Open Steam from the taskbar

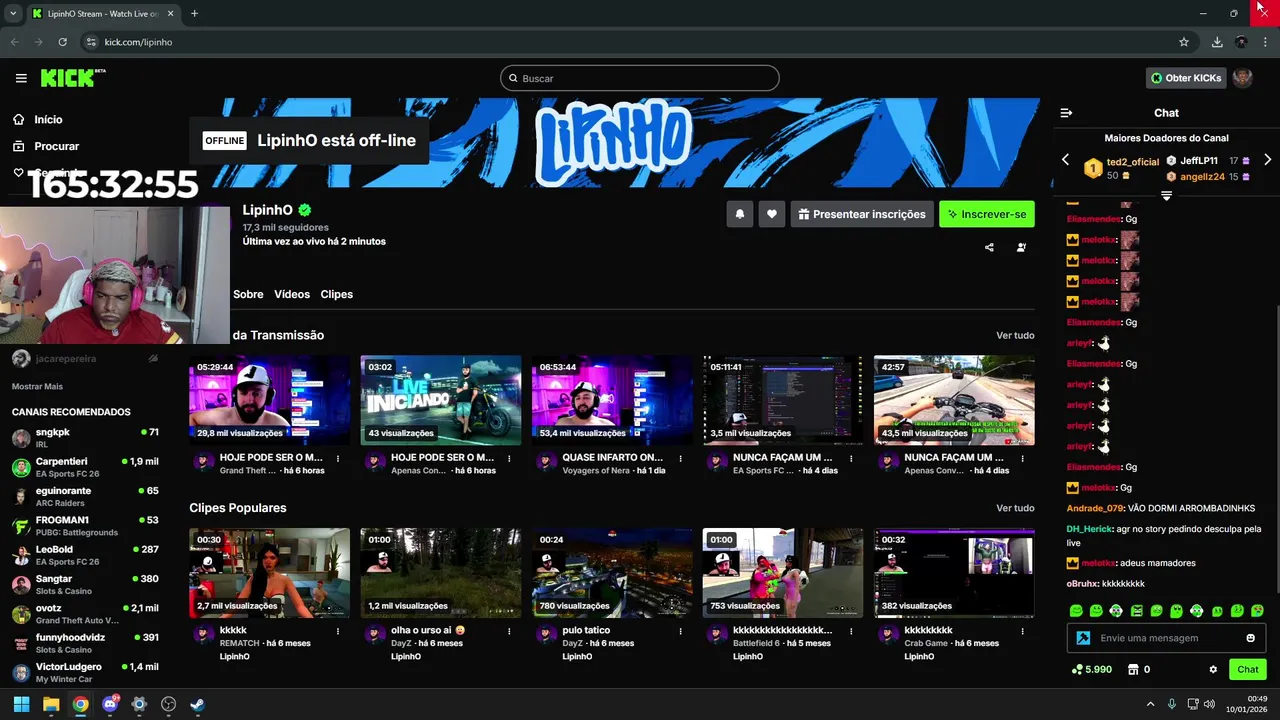[197, 704]
